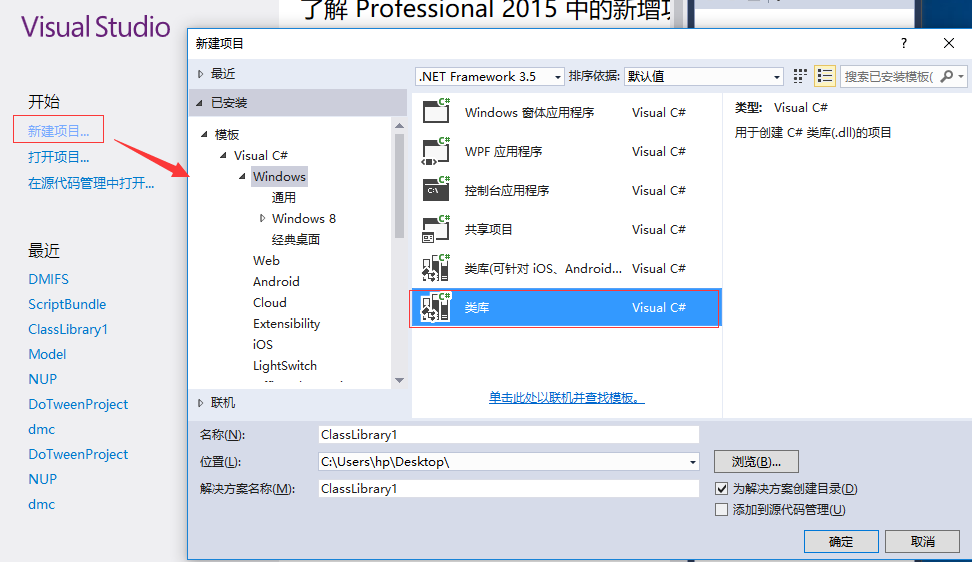The height and width of the screenshot is (562, 972).
Task: Collapse the 模板 tree node
Action: click(x=204, y=134)
